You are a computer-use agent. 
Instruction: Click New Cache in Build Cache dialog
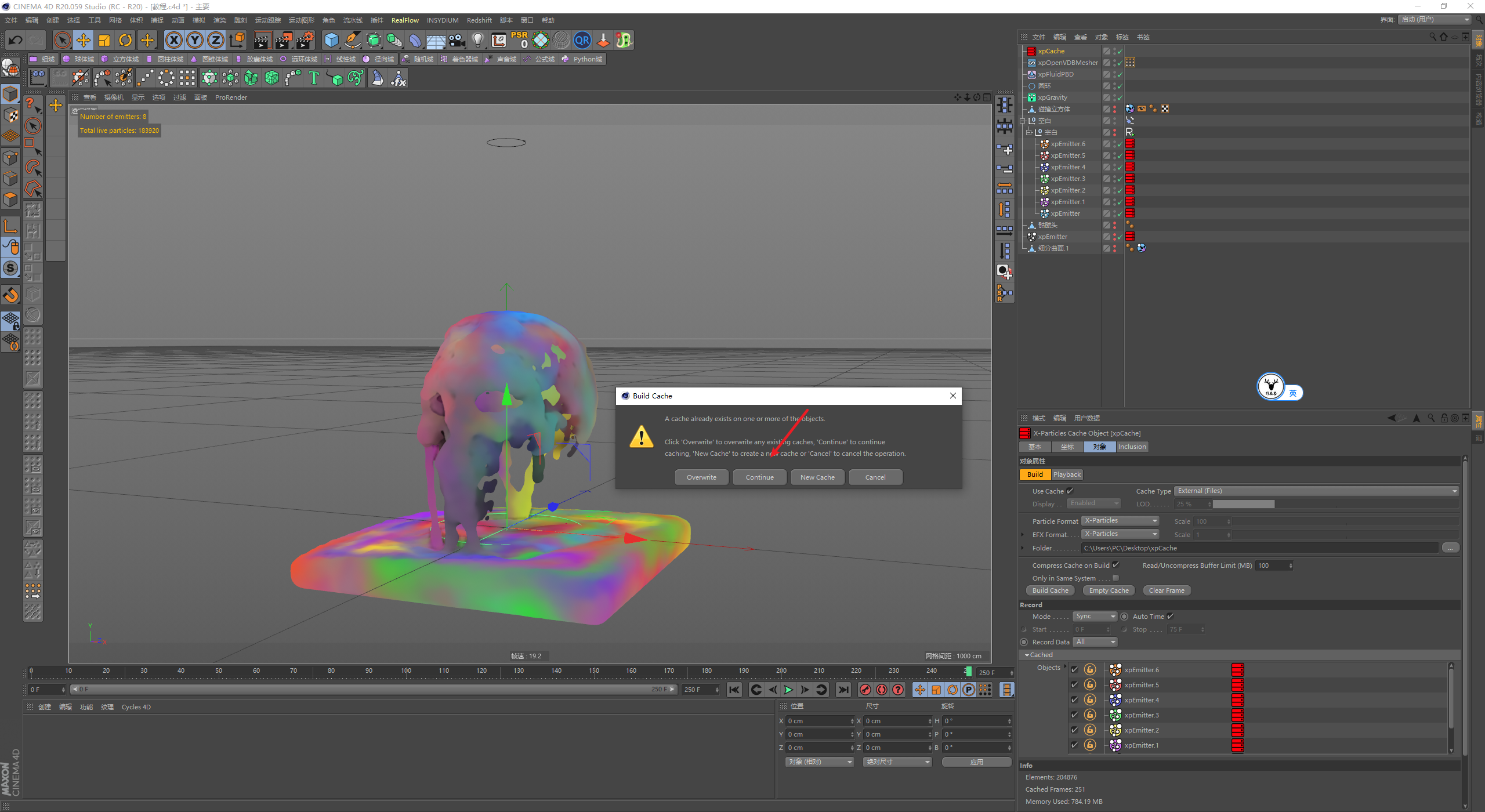(817, 477)
